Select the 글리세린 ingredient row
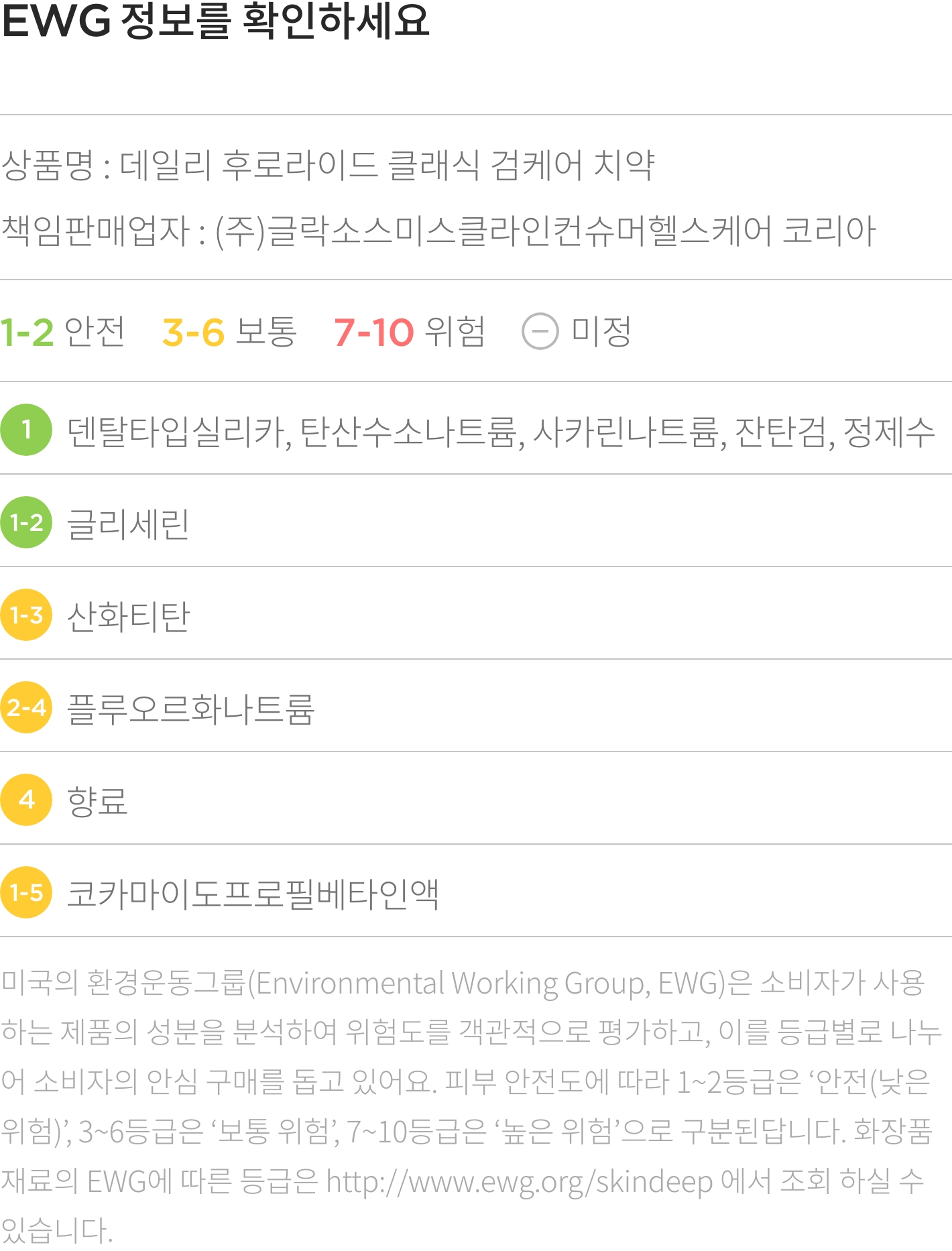This screenshot has height=1251, width=952. click(476, 522)
